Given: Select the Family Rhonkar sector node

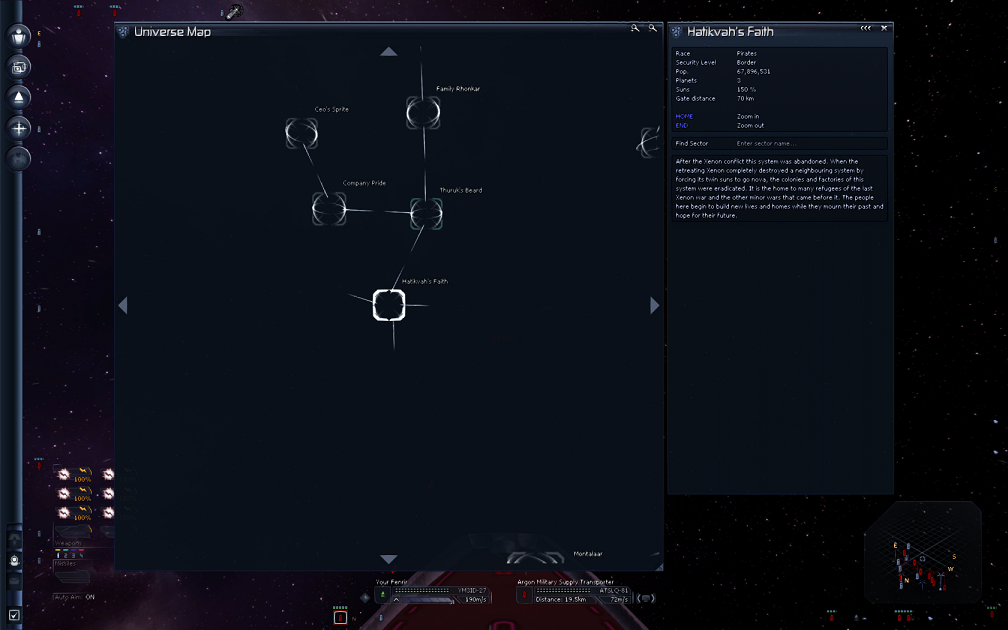Looking at the screenshot, I should (x=423, y=112).
